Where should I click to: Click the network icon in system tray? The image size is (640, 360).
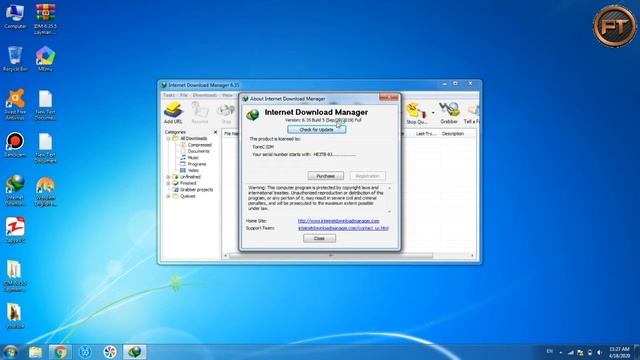tap(571, 352)
